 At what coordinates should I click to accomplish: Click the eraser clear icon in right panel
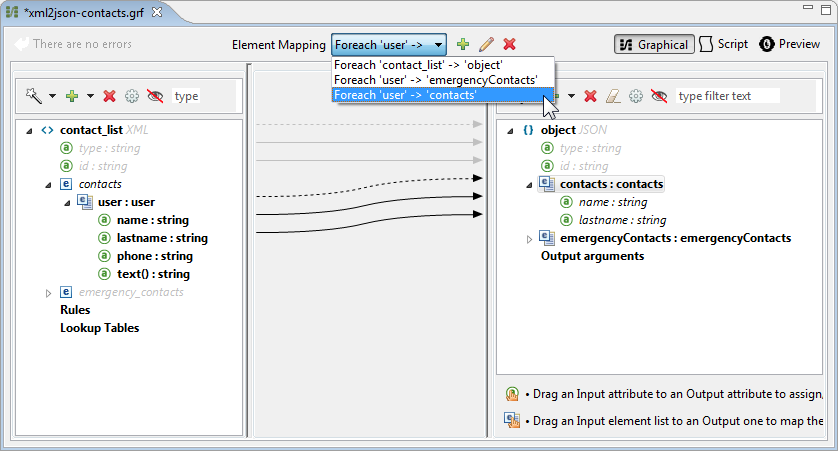(x=614, y=96)
